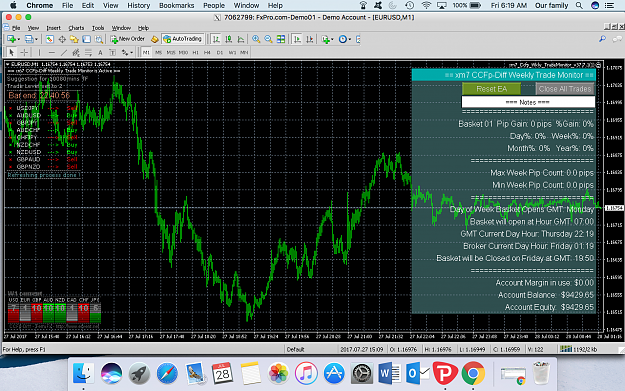This screenshot has height=391, width=625.
Task: Select the cursor arrow tool
Action: tap(11, 52)
